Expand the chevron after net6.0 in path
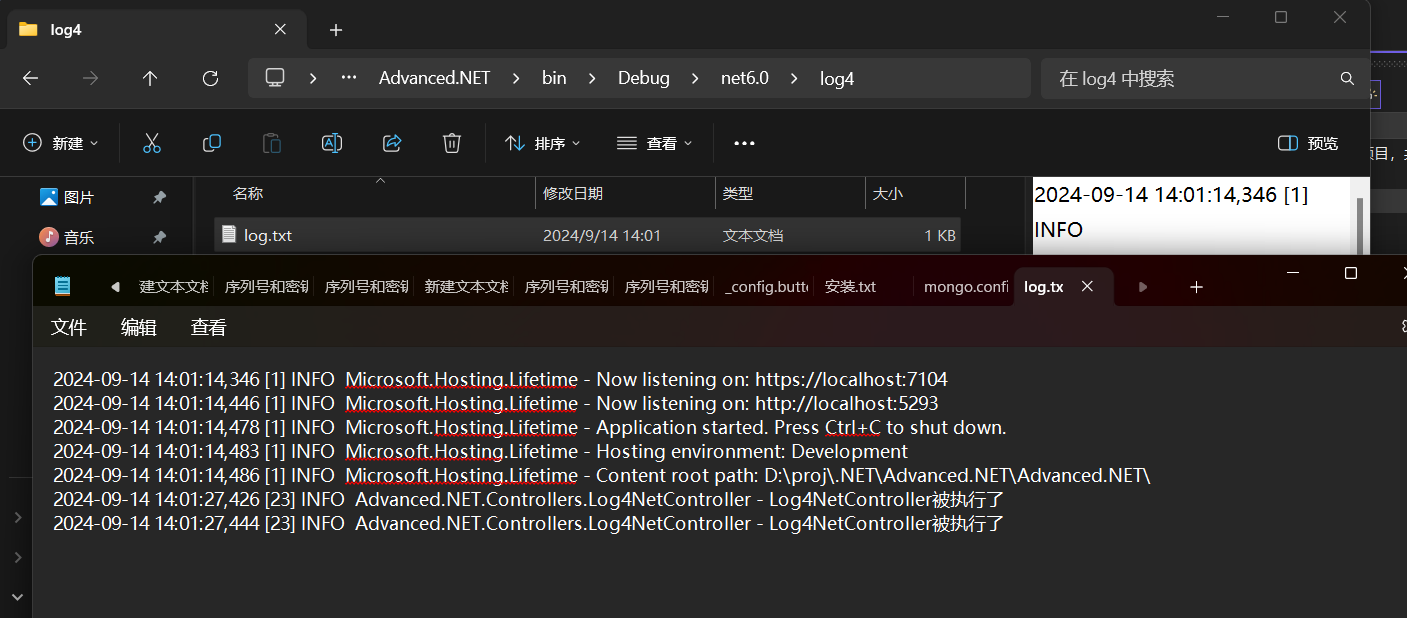Screen dimensions: 1407x618 pyautogui.click(x=795, y=78)
